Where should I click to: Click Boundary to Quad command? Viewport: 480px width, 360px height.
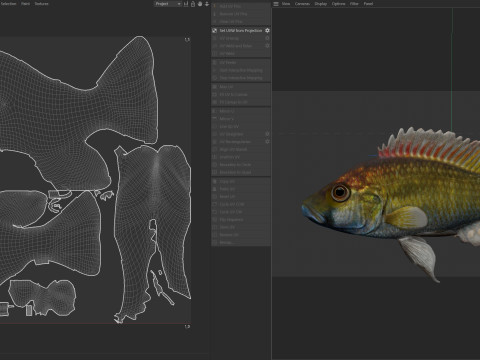point(241,172)
